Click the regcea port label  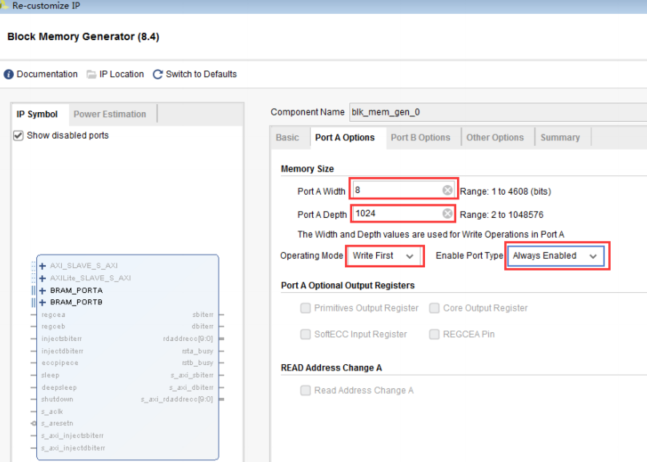tap(53, 315)
